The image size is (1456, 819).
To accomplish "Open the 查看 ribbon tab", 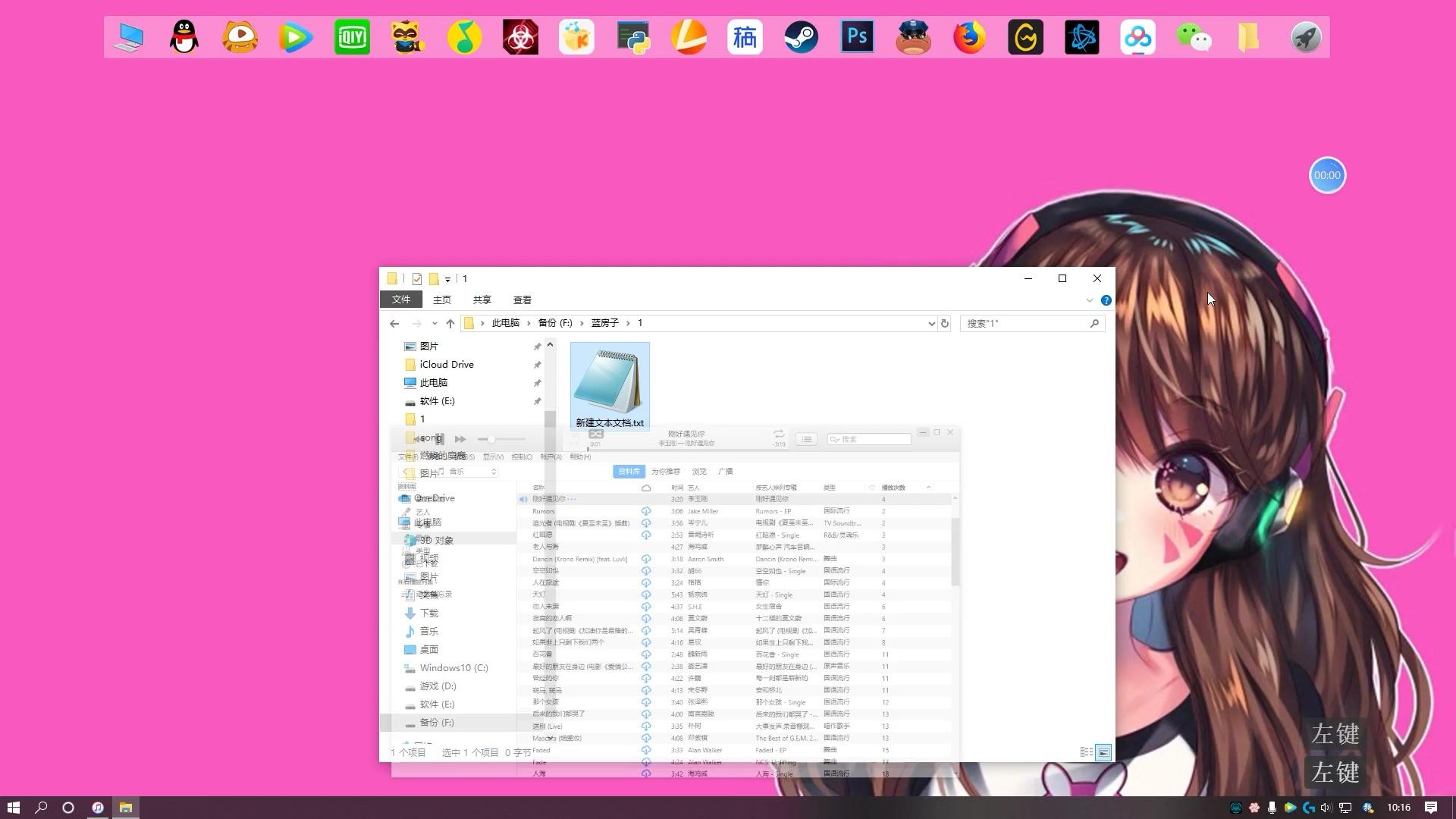I will point(522,300).
